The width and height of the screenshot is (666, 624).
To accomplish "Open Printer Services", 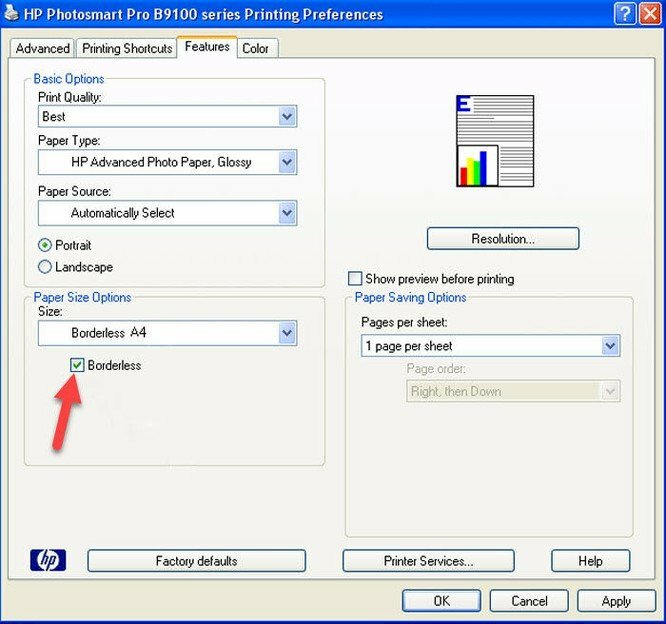I will (x=428, y=561).
